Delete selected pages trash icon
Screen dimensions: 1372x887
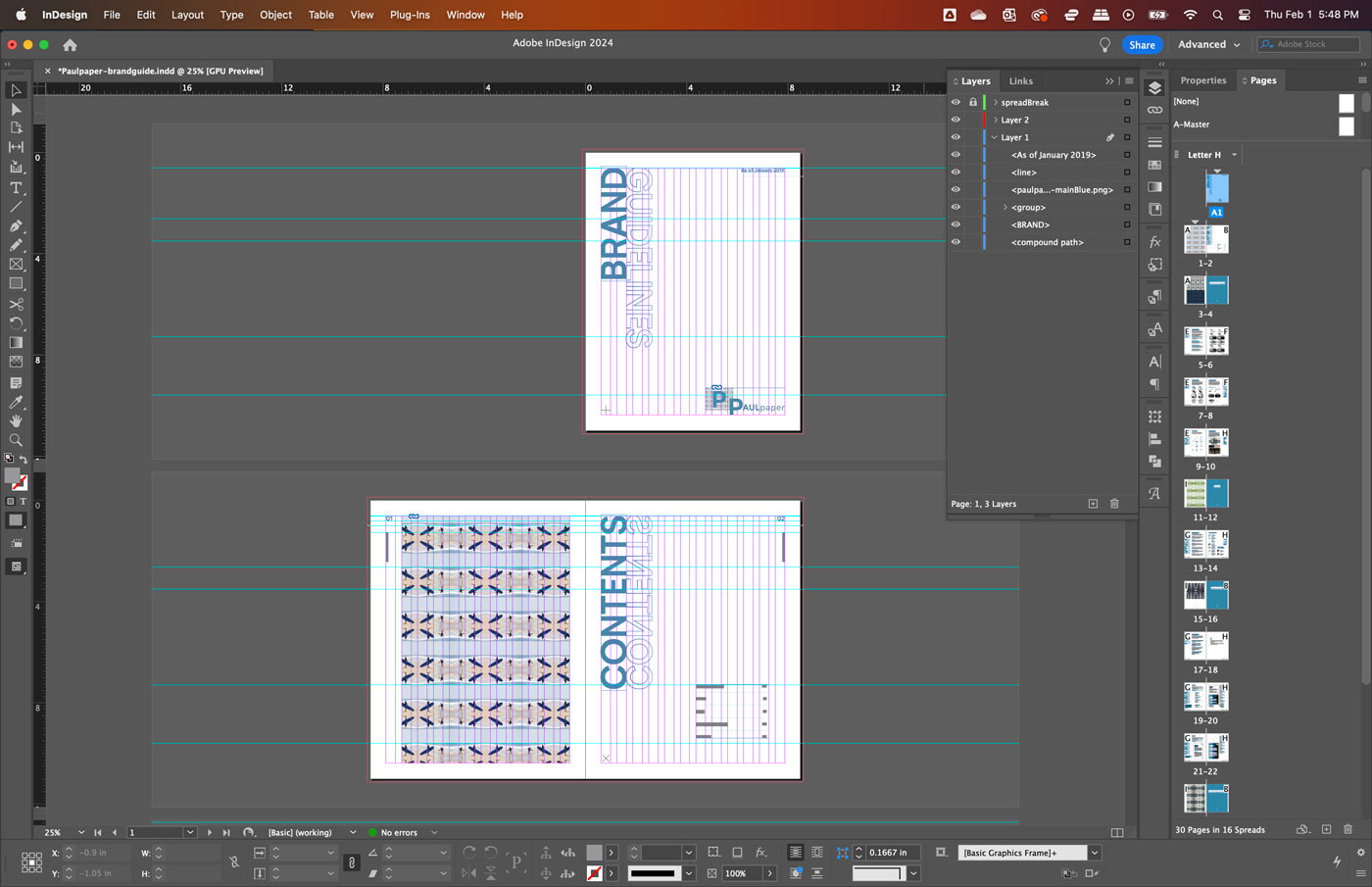point(1347,829)
